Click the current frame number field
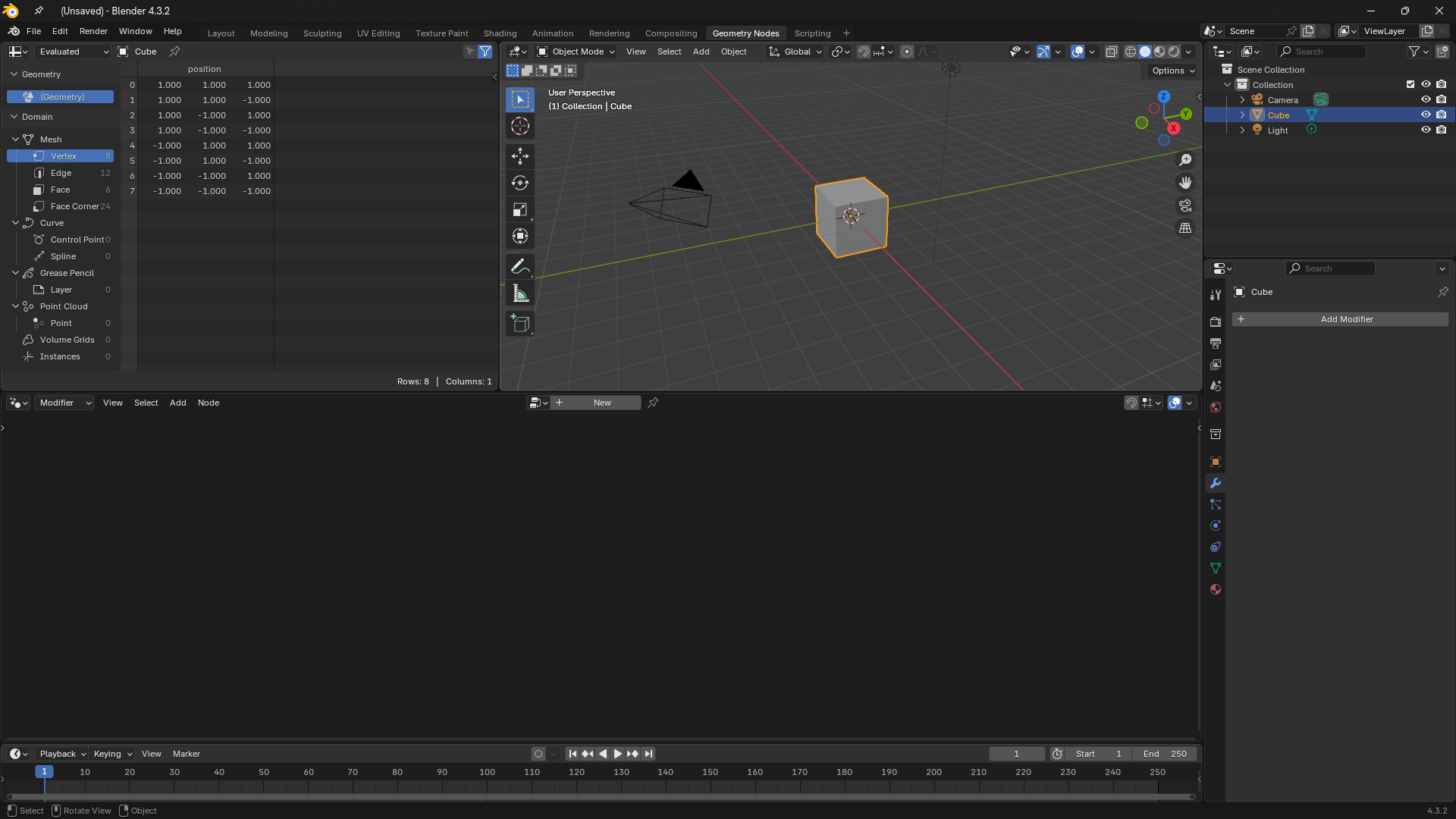 click(1017, 754)
